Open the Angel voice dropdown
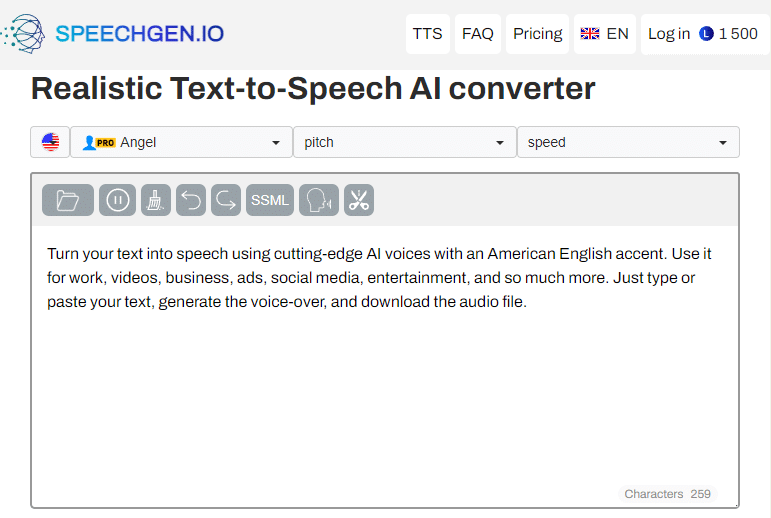The height and width of the screenshot is (518, 771). (180, 142)
